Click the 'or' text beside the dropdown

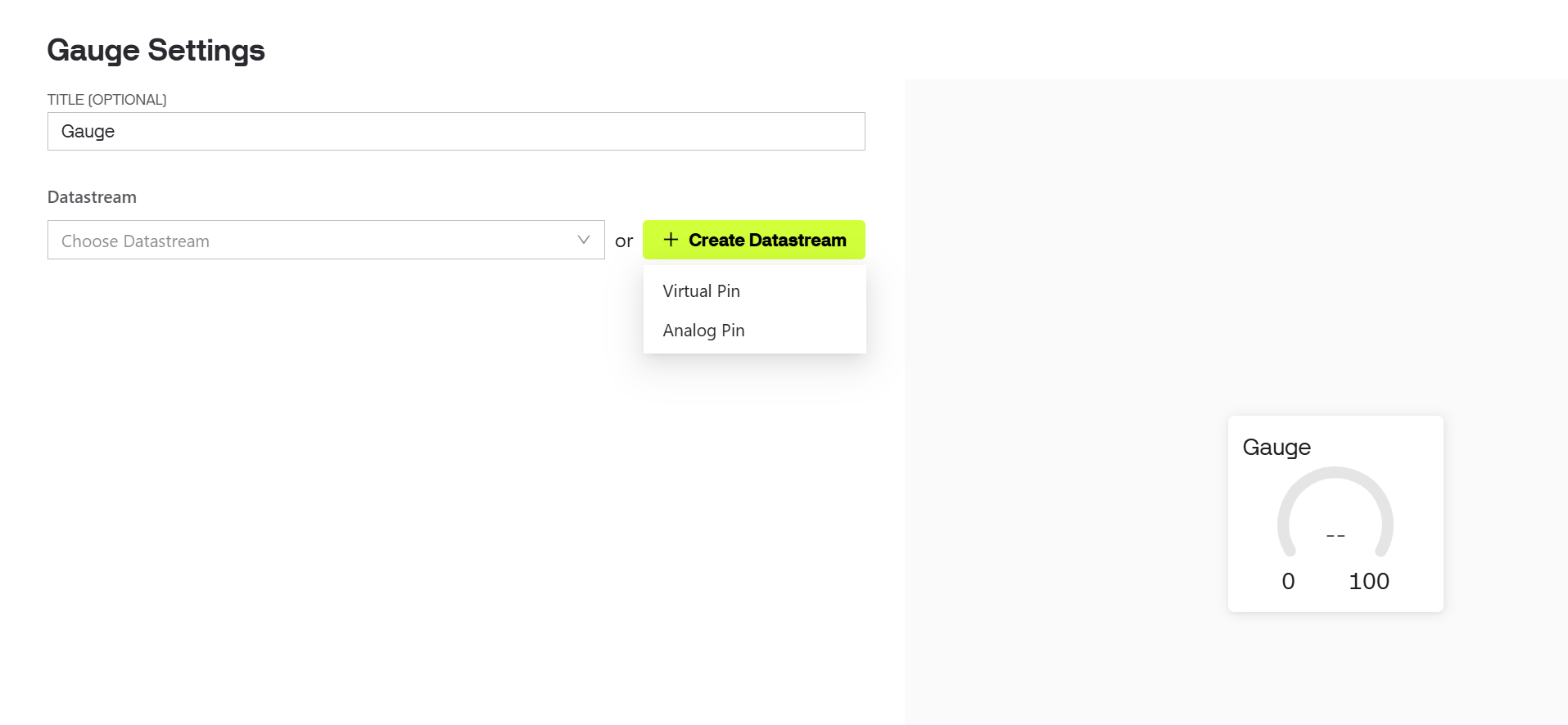click(624, 241)
